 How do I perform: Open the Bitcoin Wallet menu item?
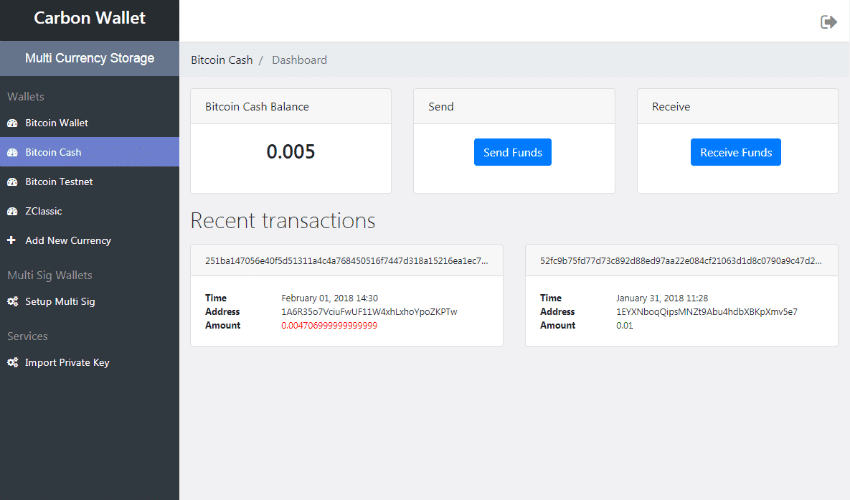pos(56,123)
